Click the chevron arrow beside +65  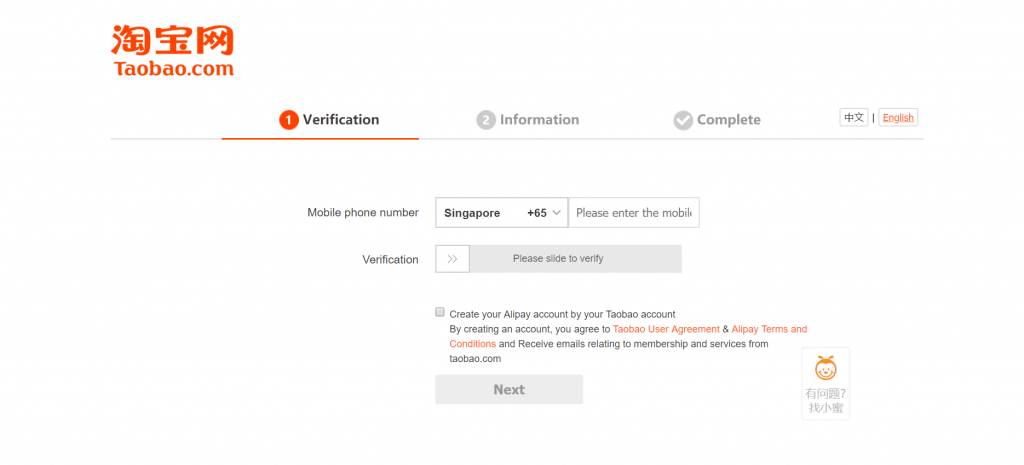tap(556, 213)
